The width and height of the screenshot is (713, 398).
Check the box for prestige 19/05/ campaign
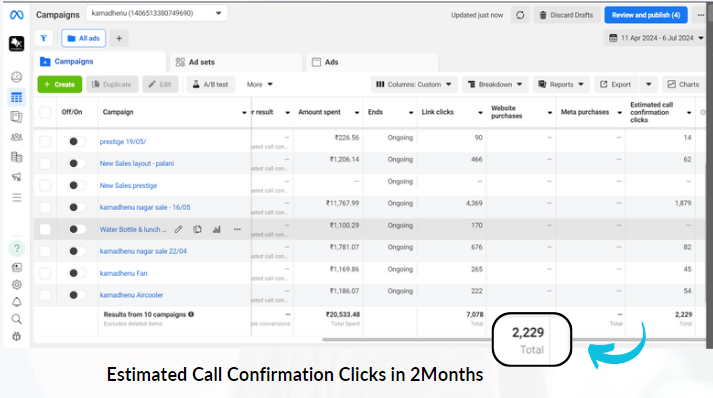click(45, 141)
